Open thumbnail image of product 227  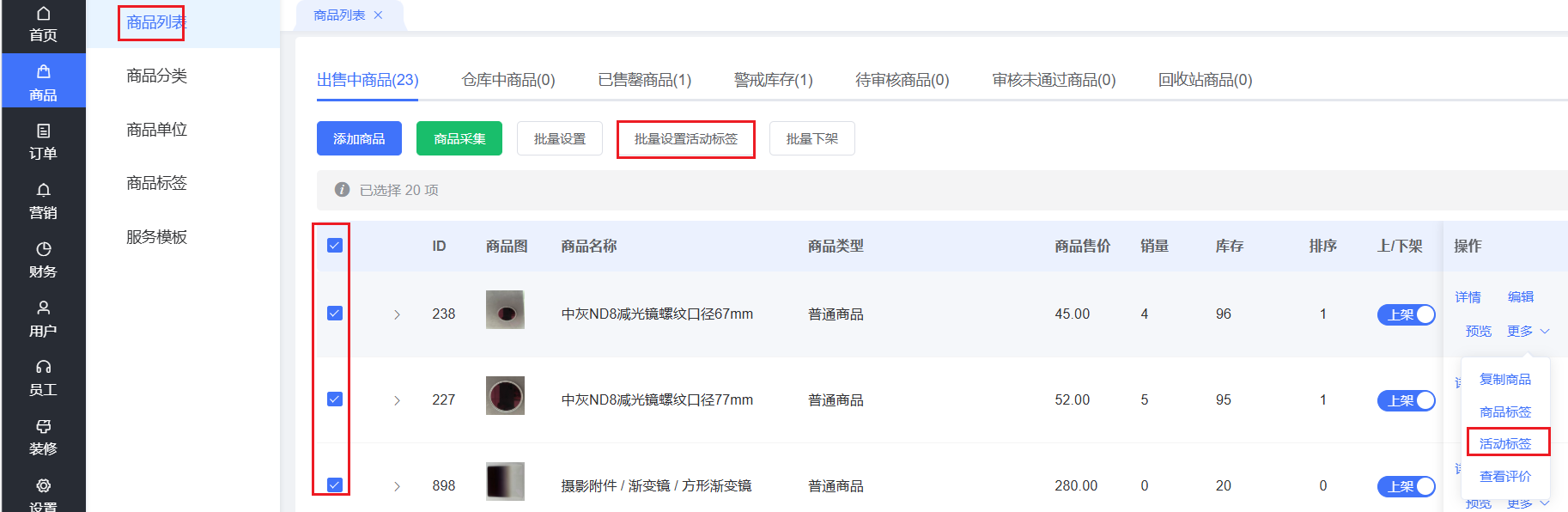[x=505, y=396]
